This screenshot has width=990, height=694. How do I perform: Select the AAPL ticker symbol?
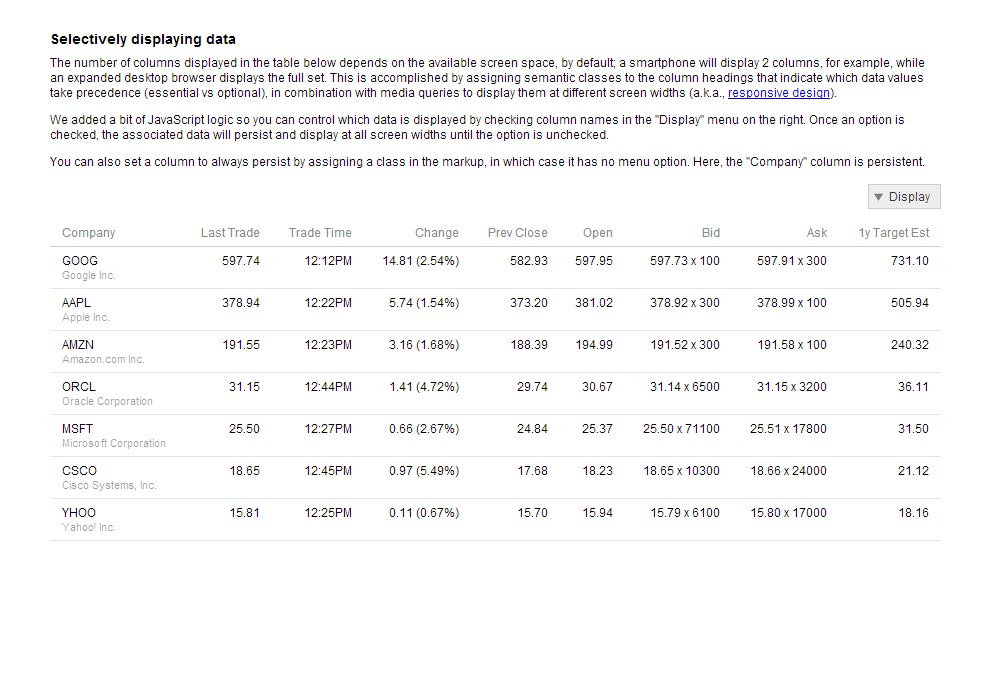(x=76, y=302)
